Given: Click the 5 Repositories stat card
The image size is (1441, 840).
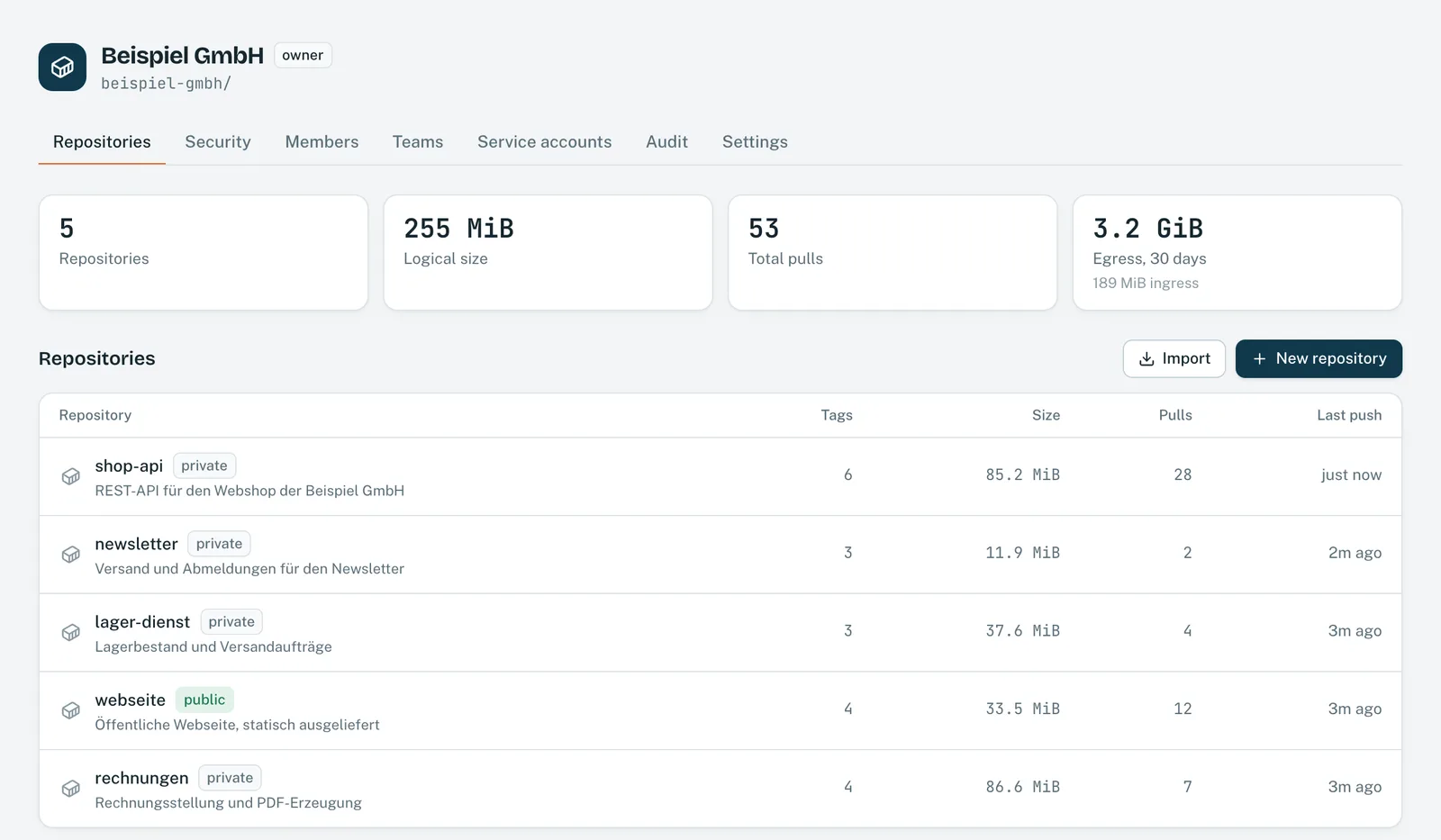Looking at the screenshot, I should 204,253.
